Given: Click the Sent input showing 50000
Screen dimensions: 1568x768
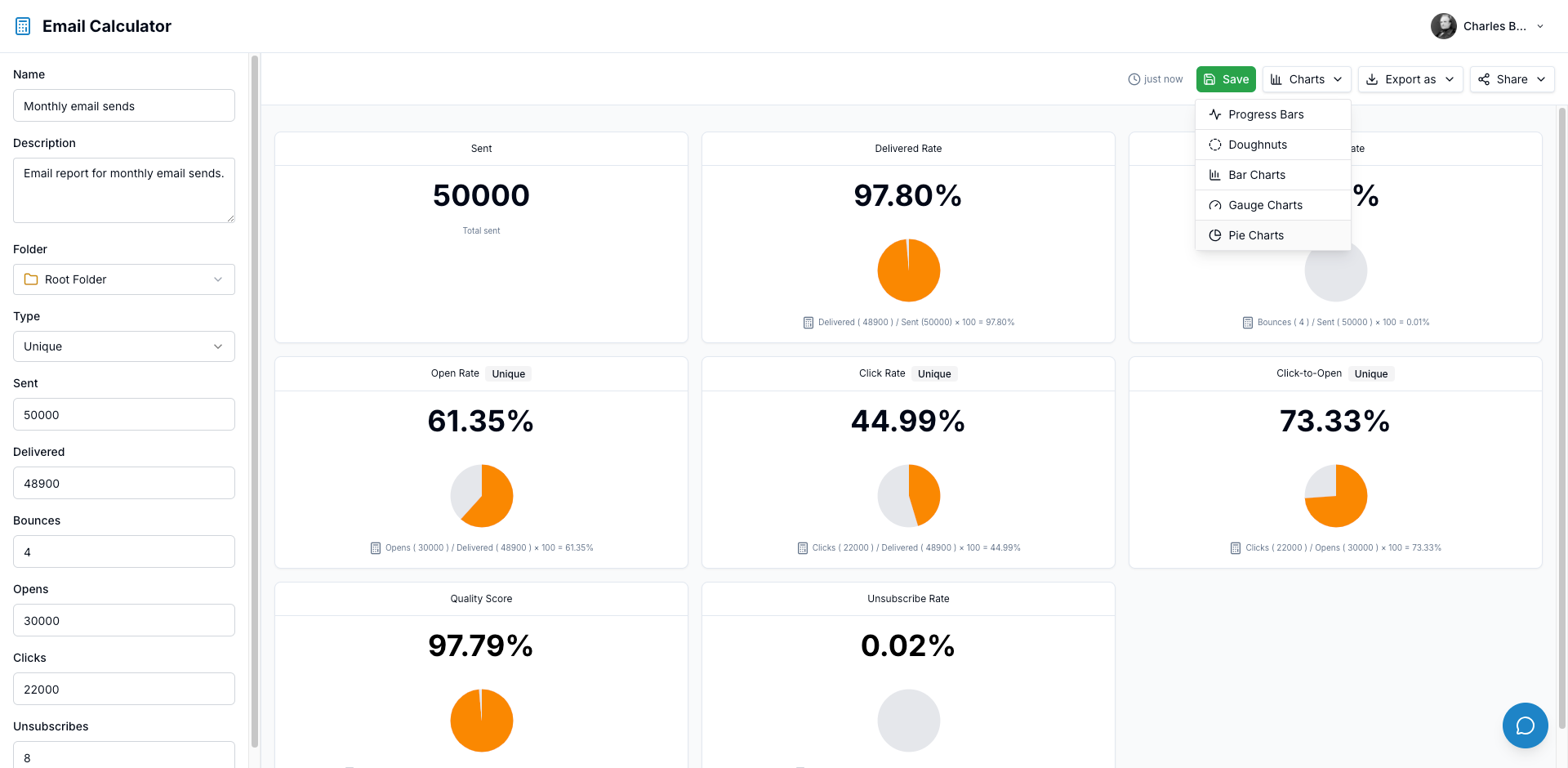Looking at the screenshot, I should (123, 414).
